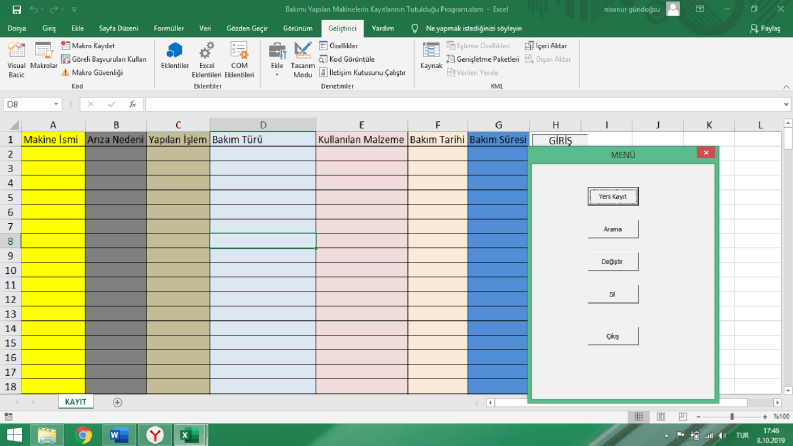Run İletişim Kutusunu Çalıştır

pos(362,73)
